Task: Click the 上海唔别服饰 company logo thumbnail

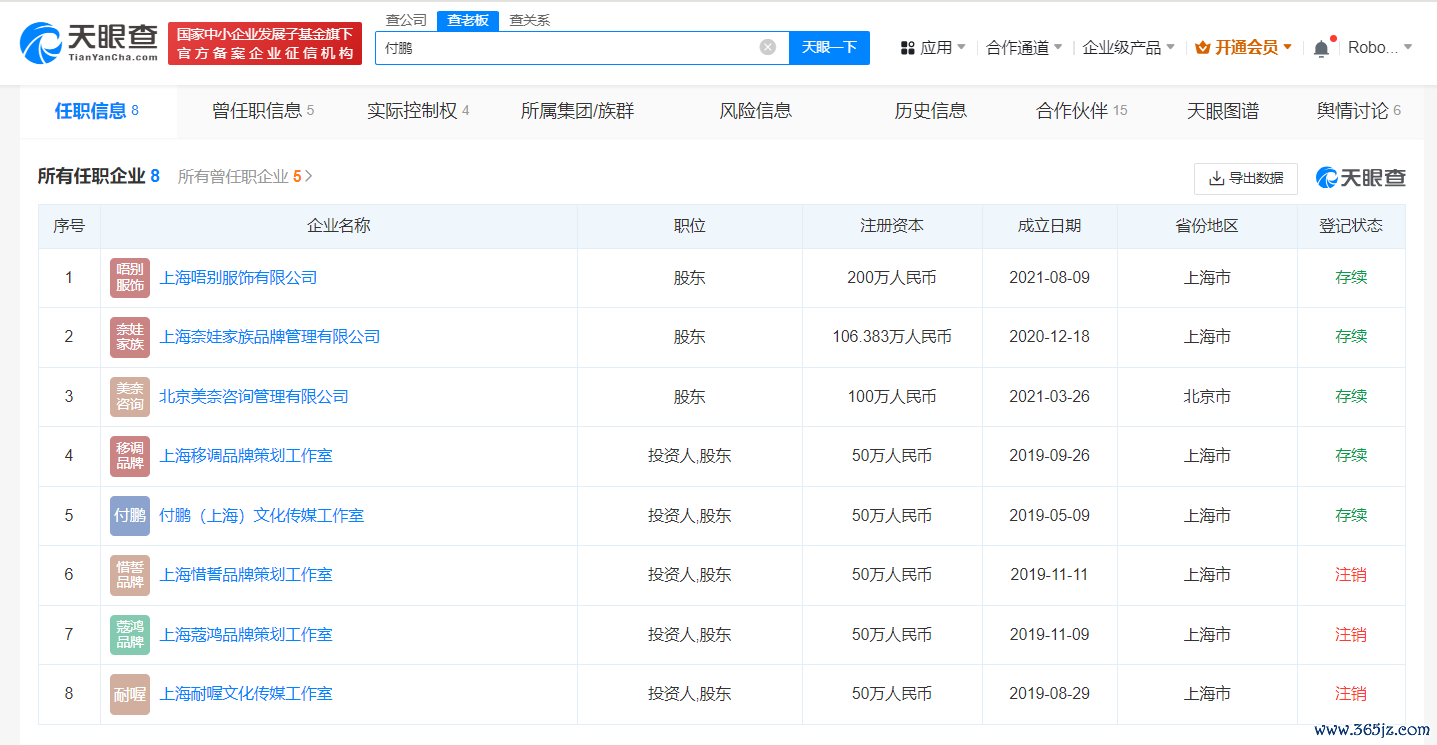Action: pos(130,277)
